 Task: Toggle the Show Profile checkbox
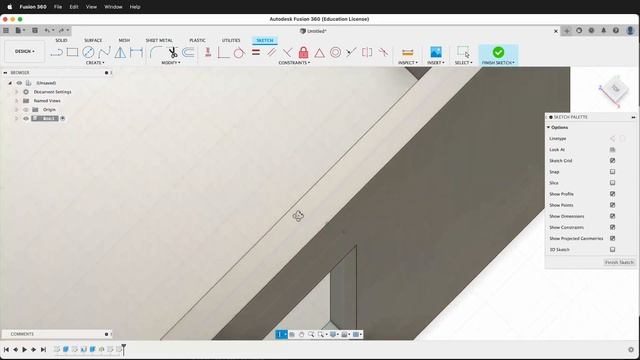pyautogui.click(x=612, y=194)
